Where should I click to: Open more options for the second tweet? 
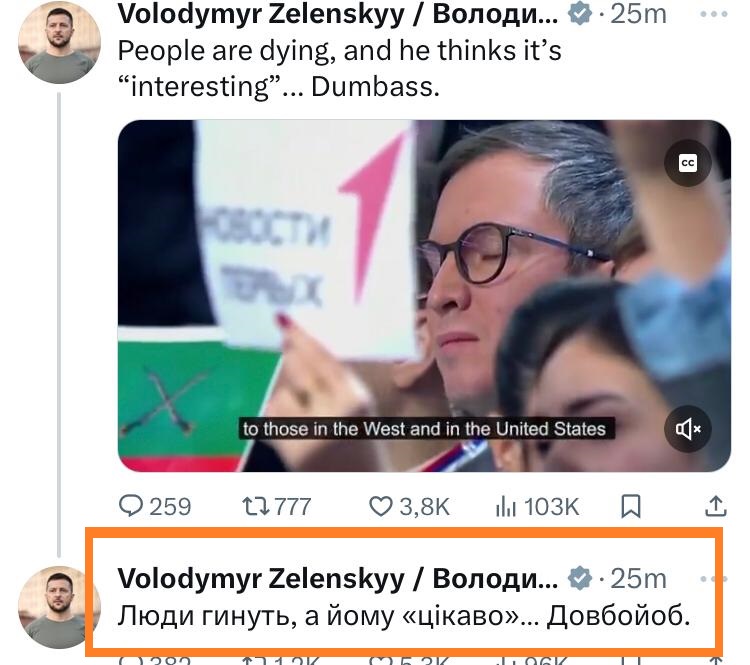(714, 579)
